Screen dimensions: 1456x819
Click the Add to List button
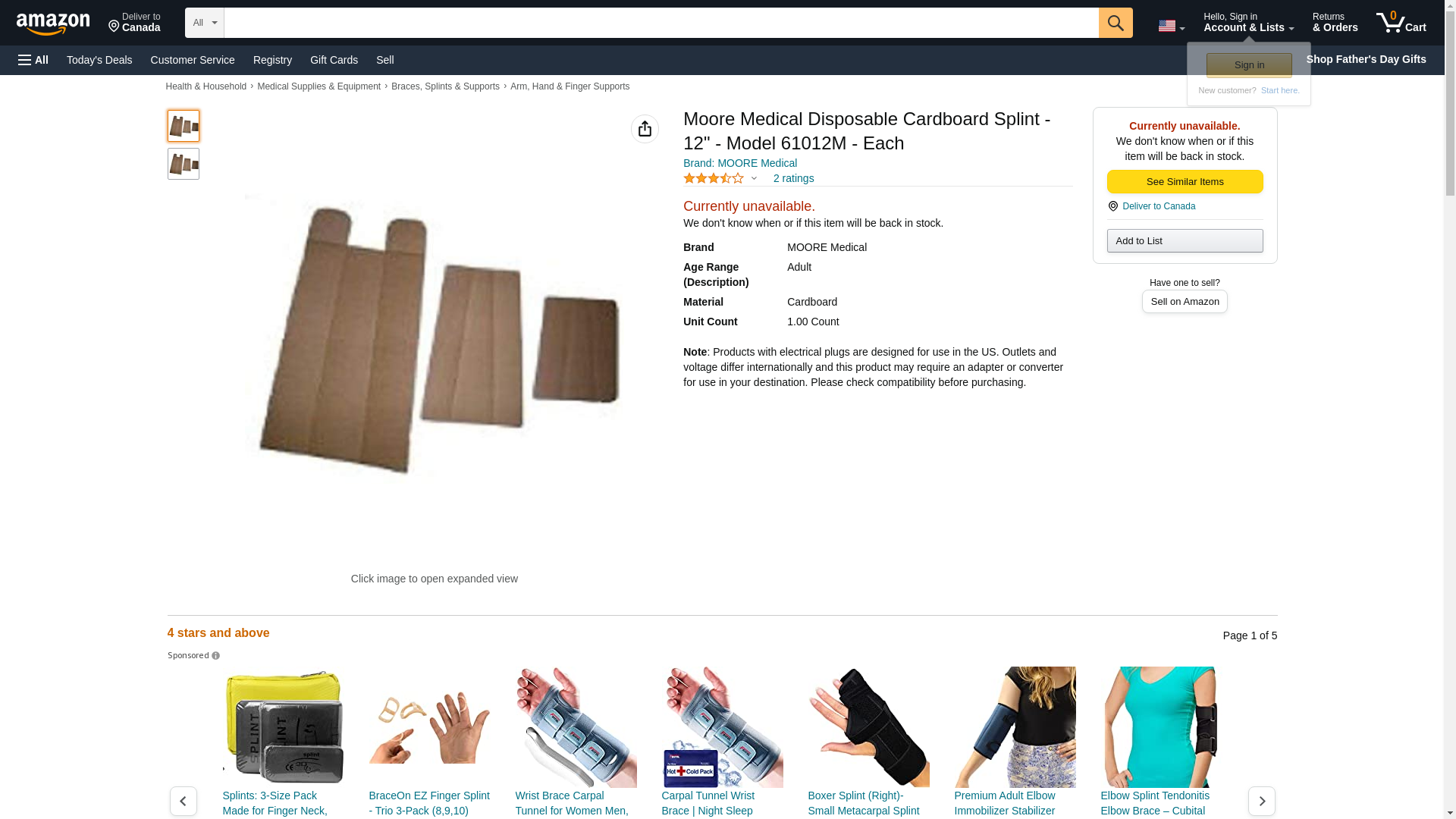point(1185,241)
